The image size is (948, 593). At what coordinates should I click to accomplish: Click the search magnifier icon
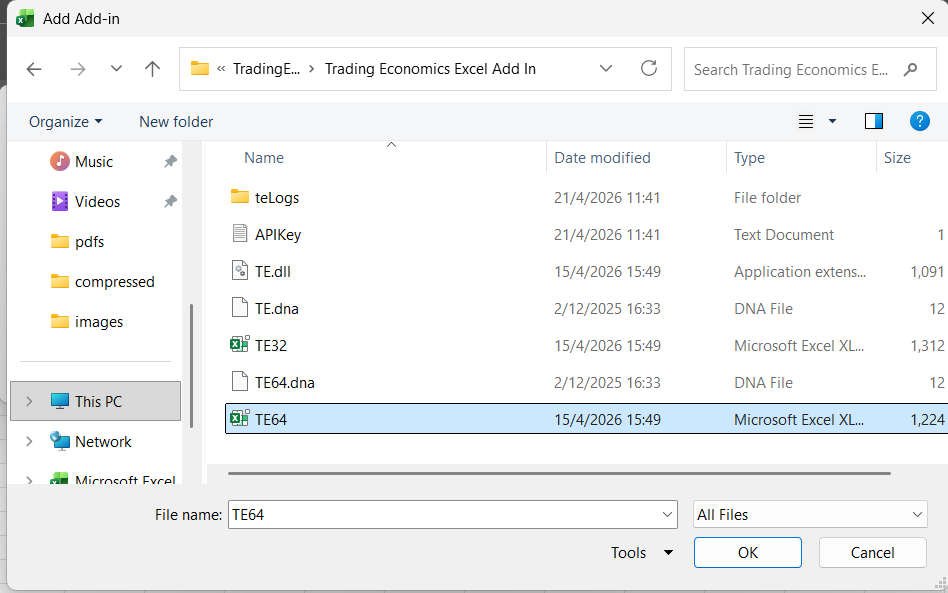910,70
